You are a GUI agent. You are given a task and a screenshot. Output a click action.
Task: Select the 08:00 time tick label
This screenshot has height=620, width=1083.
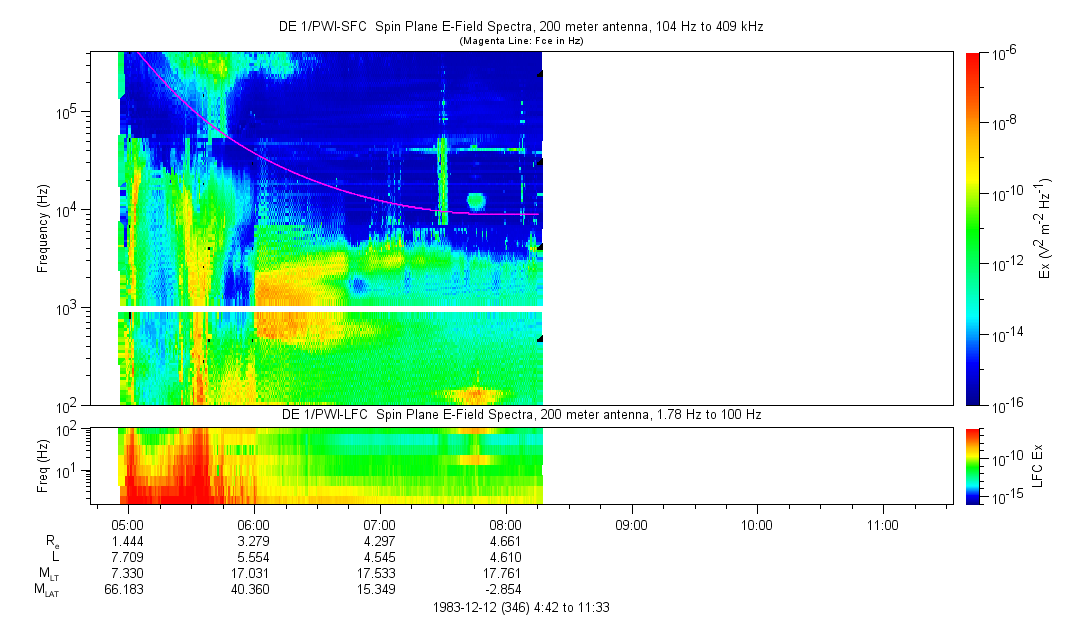(x=506, y=524)
